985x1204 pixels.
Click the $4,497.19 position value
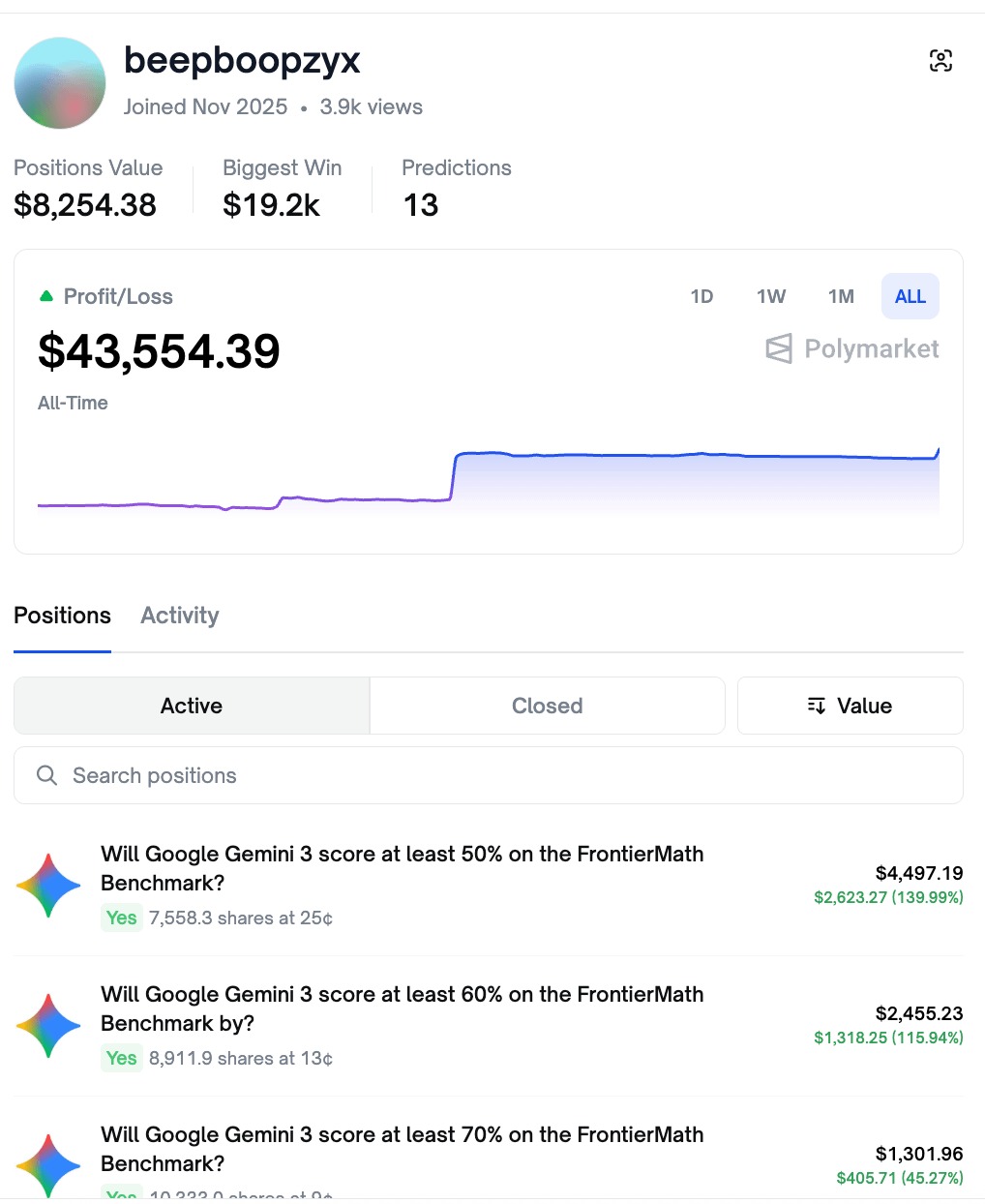(x=919, y=873)
